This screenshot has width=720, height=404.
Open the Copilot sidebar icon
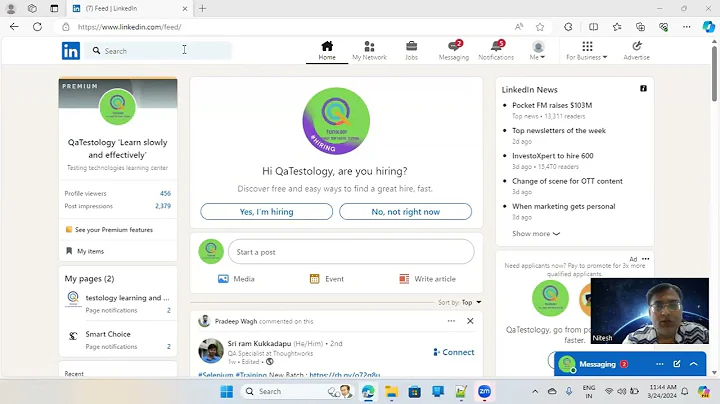click(709, 27)
